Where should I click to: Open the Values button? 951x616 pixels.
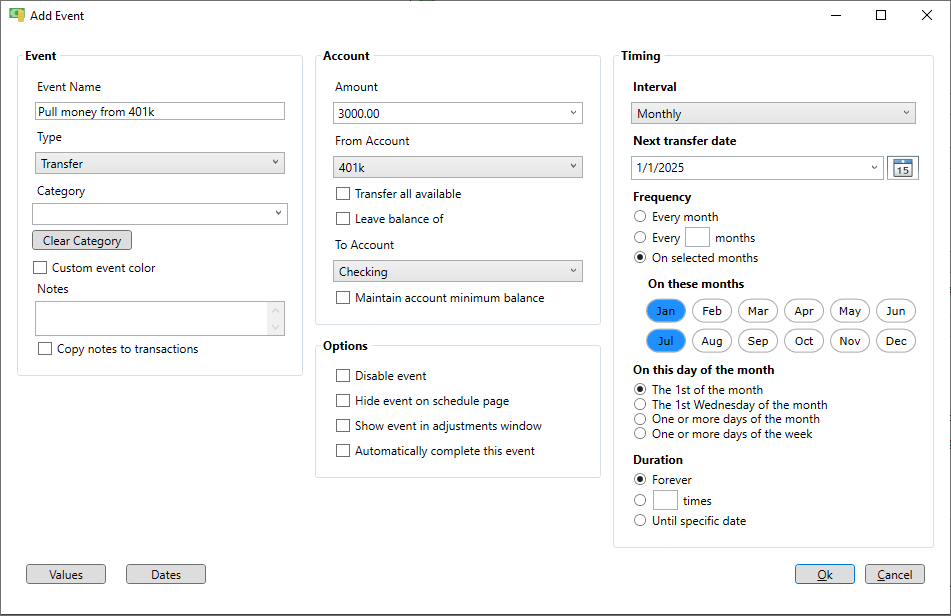click(66, 575)
